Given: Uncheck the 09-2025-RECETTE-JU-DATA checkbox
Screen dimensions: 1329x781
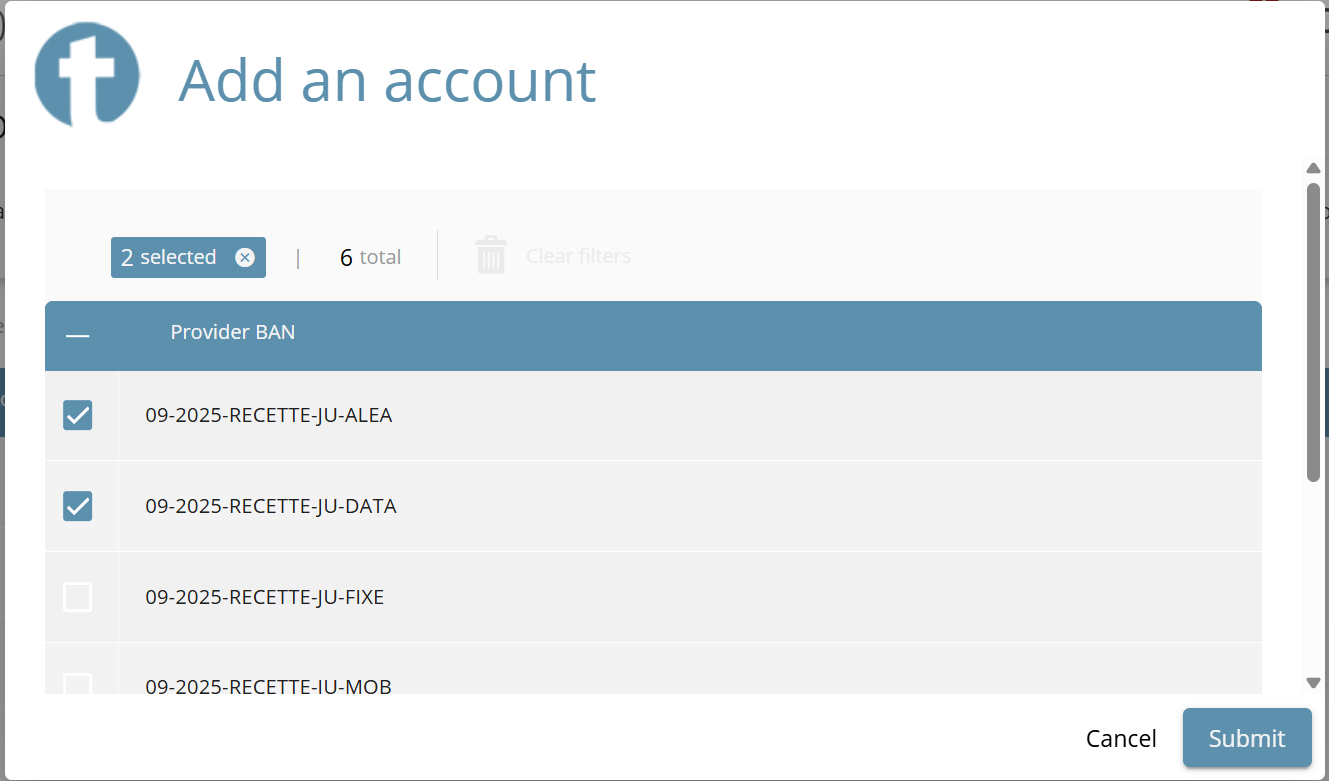Looking at the screenshot, I should (78, 506).
